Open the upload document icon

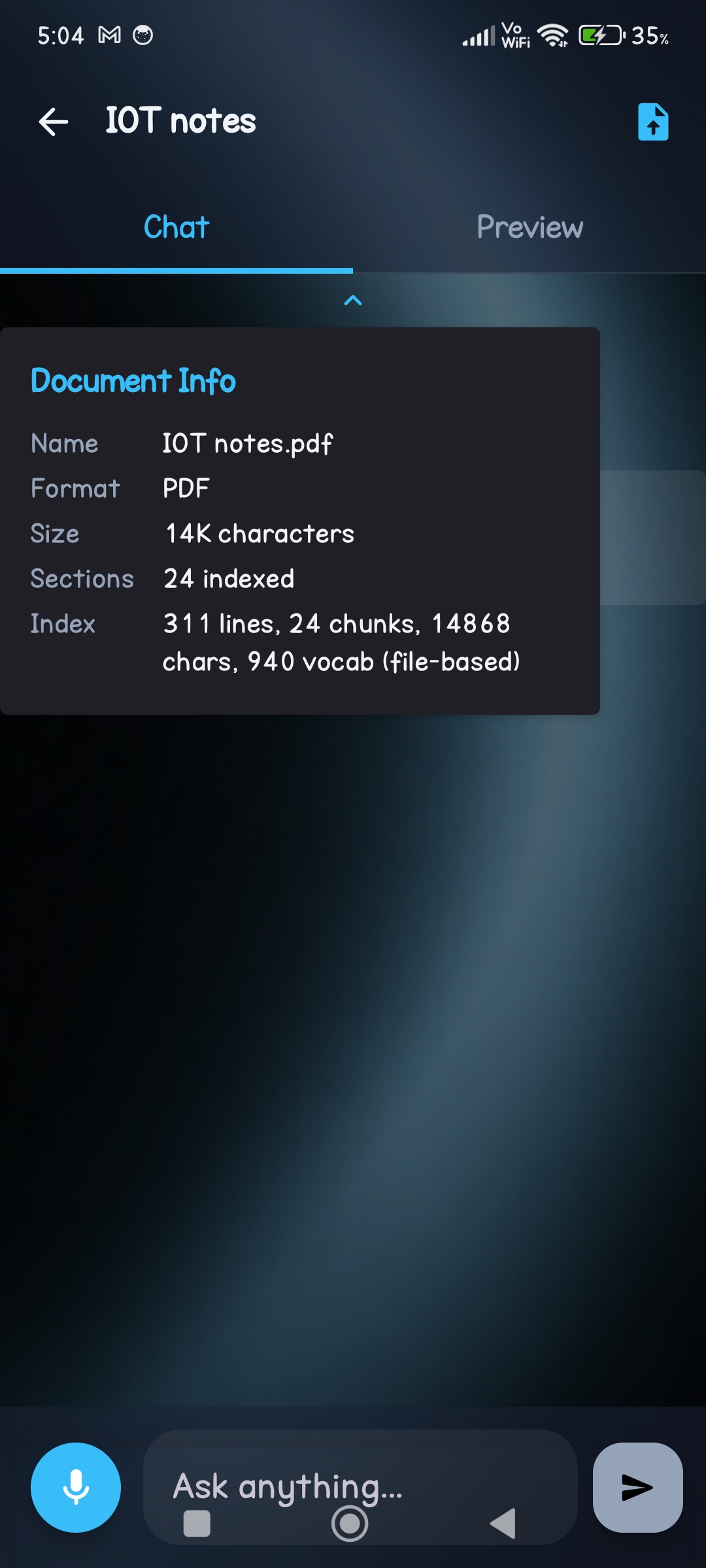(x=653, y=122)
